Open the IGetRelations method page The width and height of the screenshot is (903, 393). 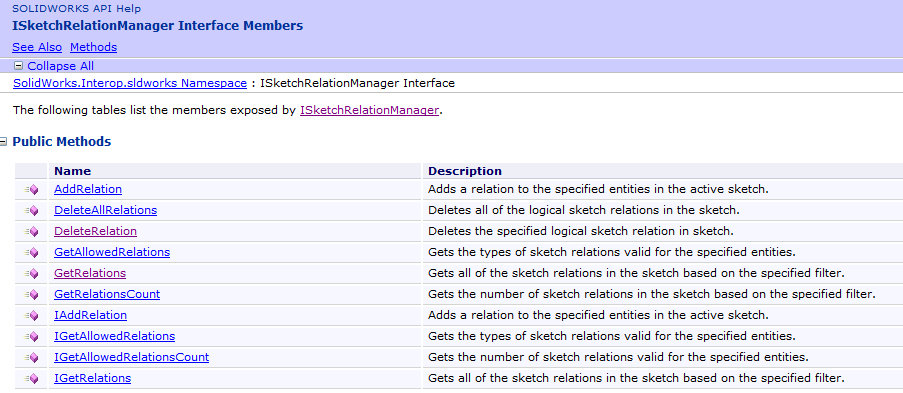(93, 378)
